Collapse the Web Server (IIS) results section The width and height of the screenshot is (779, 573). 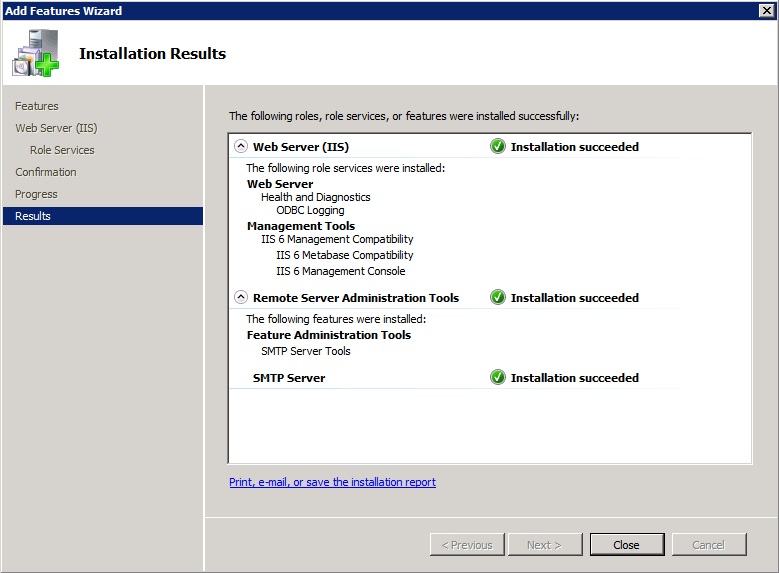tap(240, 146)
